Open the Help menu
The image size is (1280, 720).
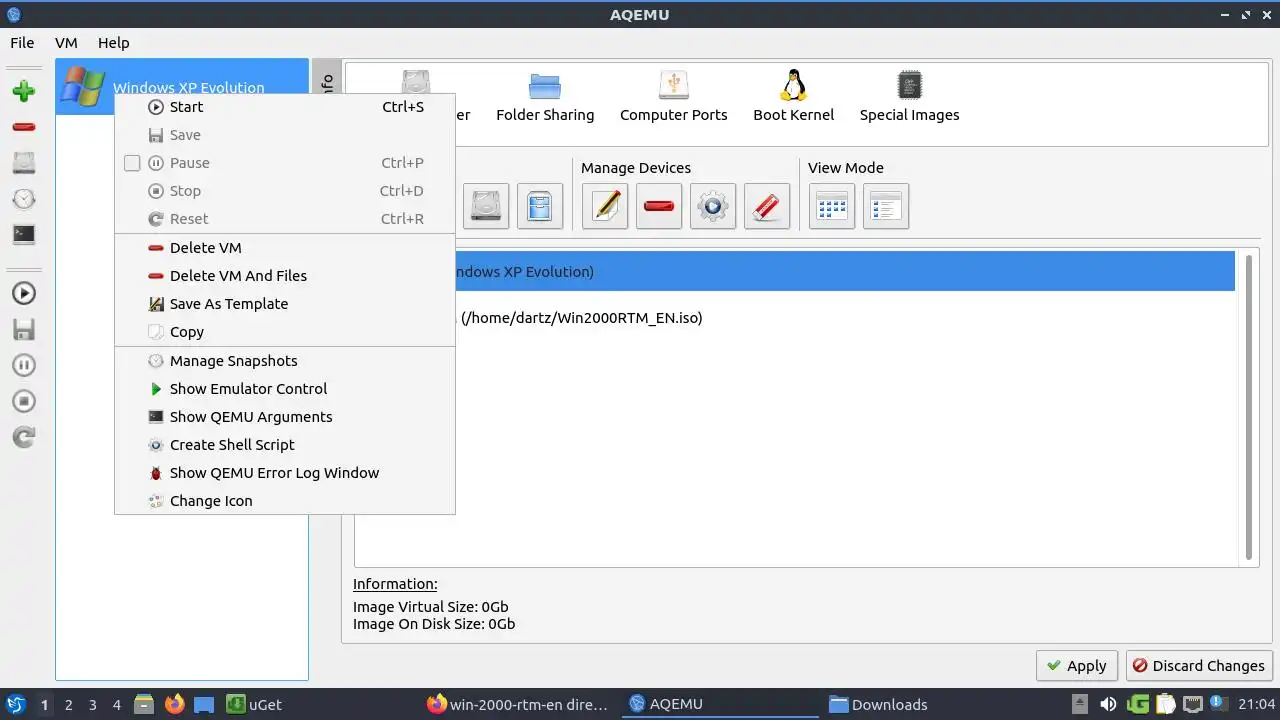[113, 43]
